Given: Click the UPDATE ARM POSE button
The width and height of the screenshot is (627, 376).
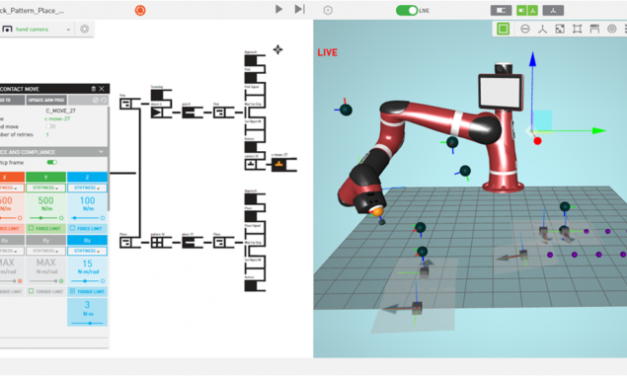Looking at the screenshot, I should tap(47, 100).
